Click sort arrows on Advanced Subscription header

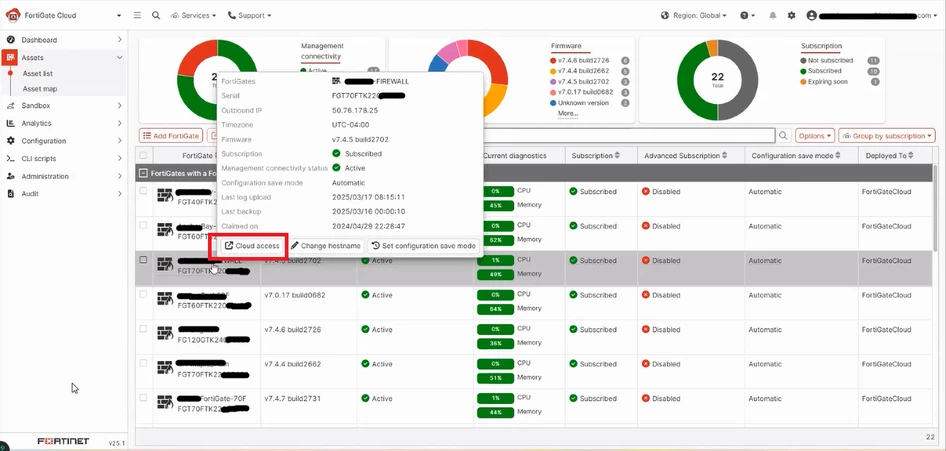click(x=725, y=156)
